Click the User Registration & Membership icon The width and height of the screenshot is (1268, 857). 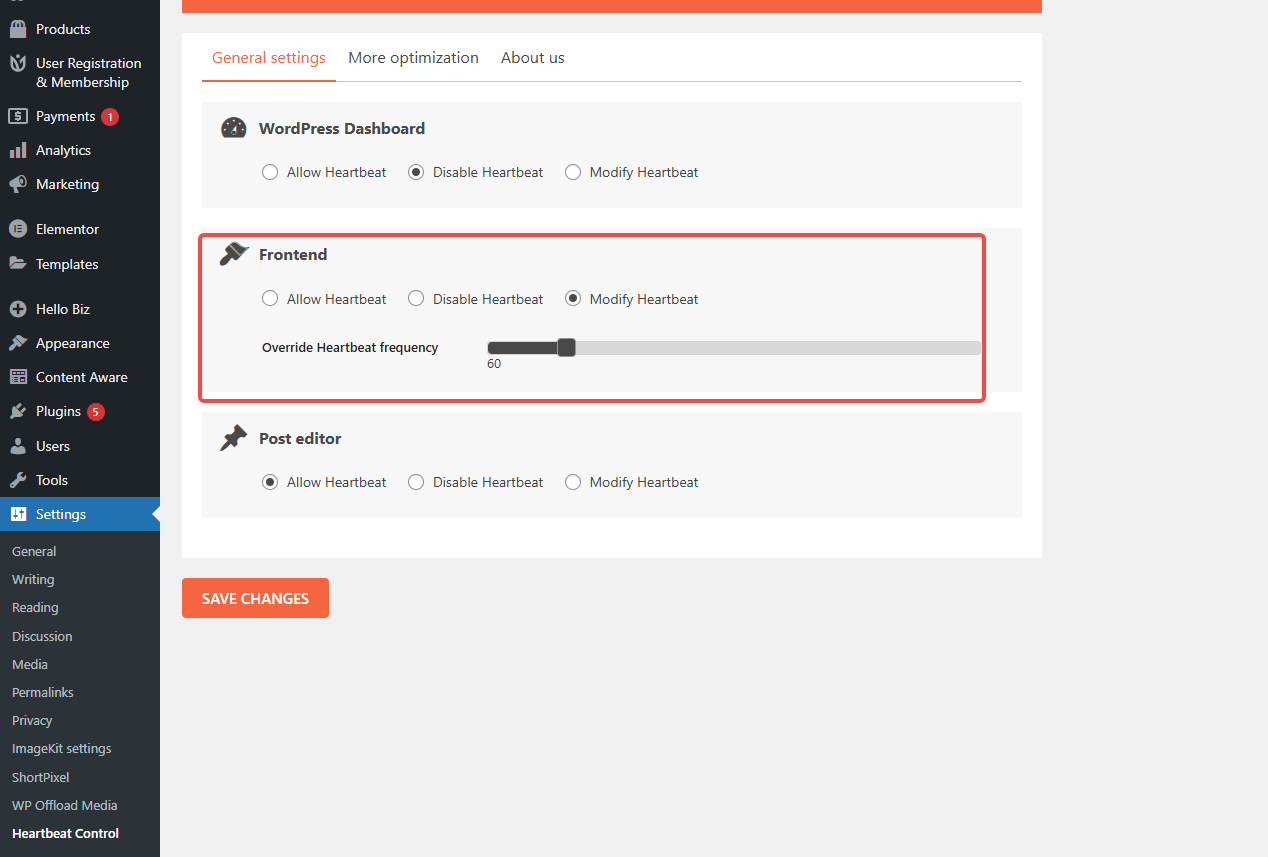(x=18, y=63)
